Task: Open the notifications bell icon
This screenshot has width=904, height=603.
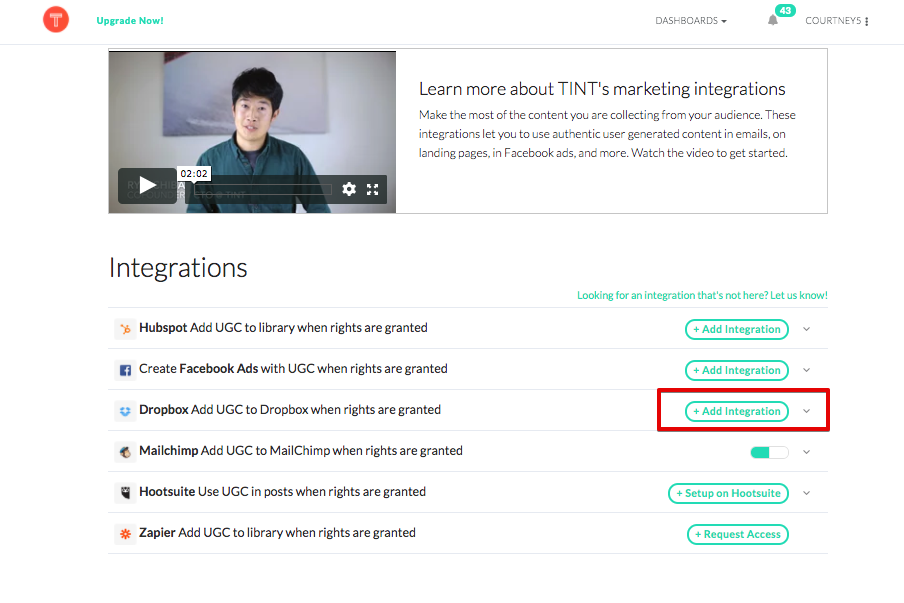Action: pyautogui.click(x=773, y=20)
